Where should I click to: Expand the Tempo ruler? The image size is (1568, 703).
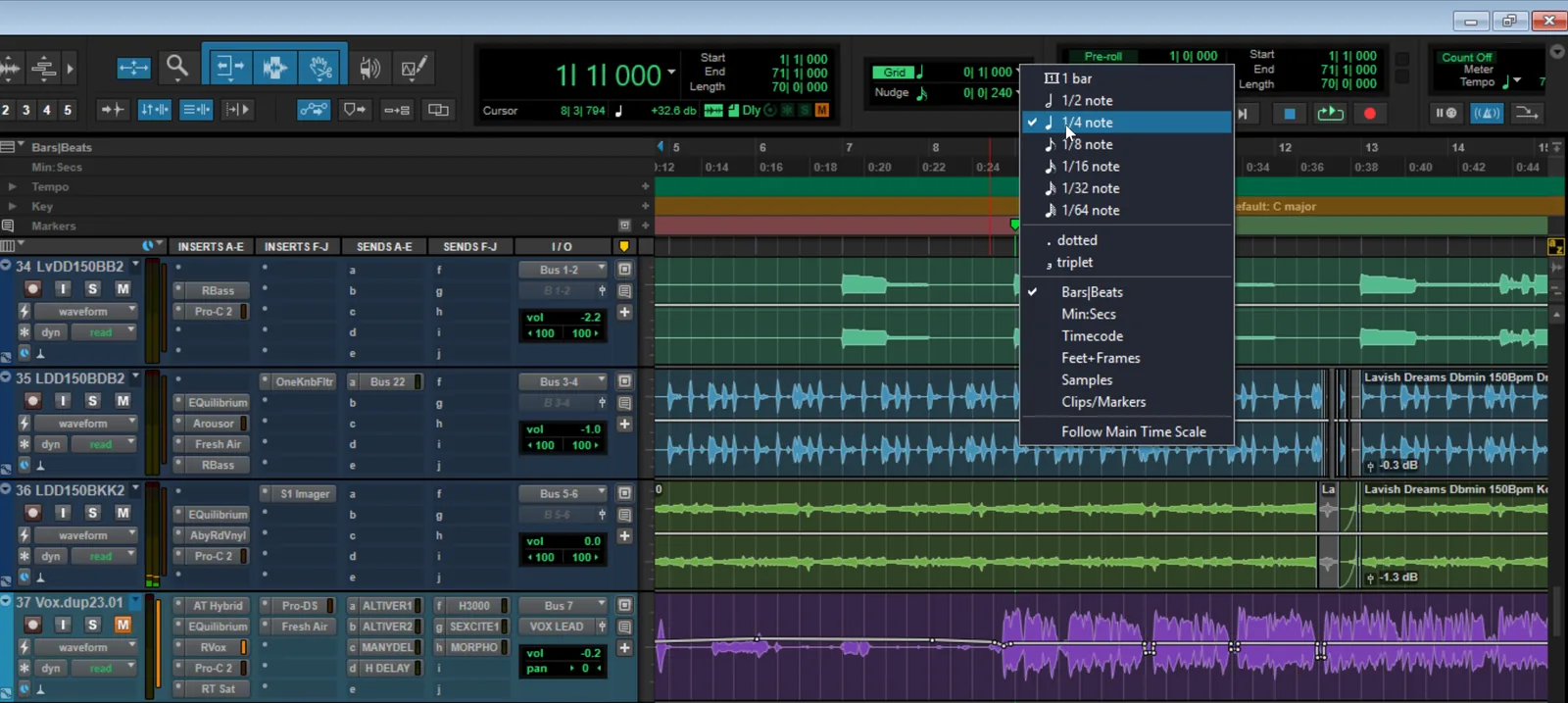tap(12, 186)
